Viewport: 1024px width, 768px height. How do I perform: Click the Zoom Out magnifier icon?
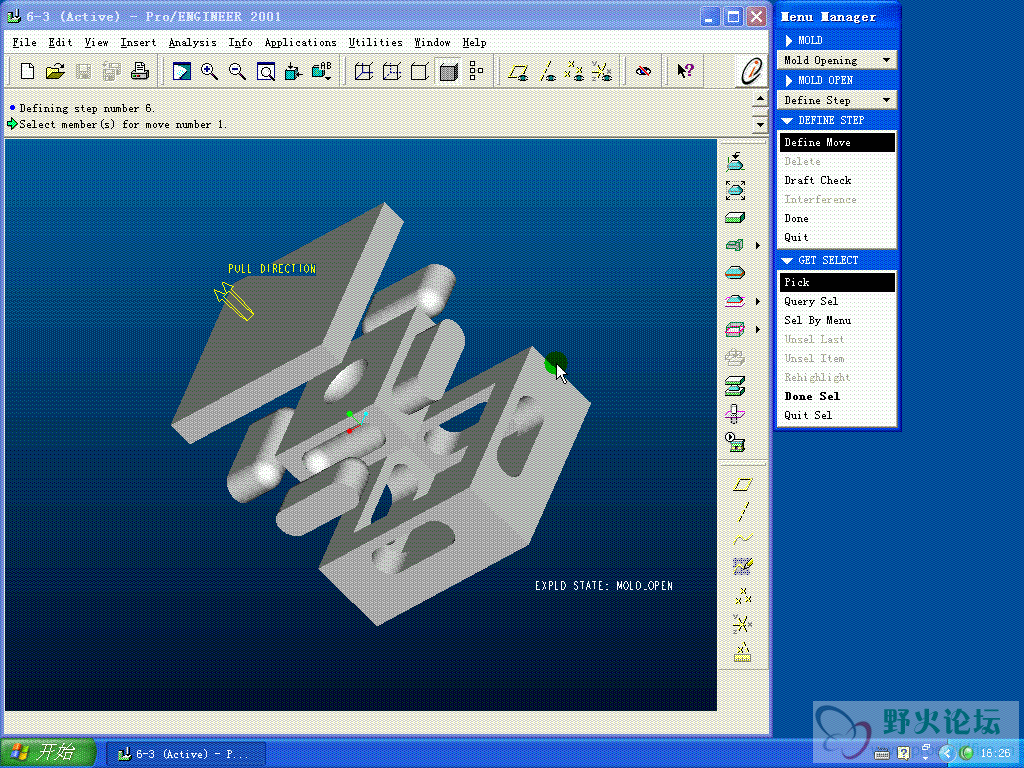[237, 71]
